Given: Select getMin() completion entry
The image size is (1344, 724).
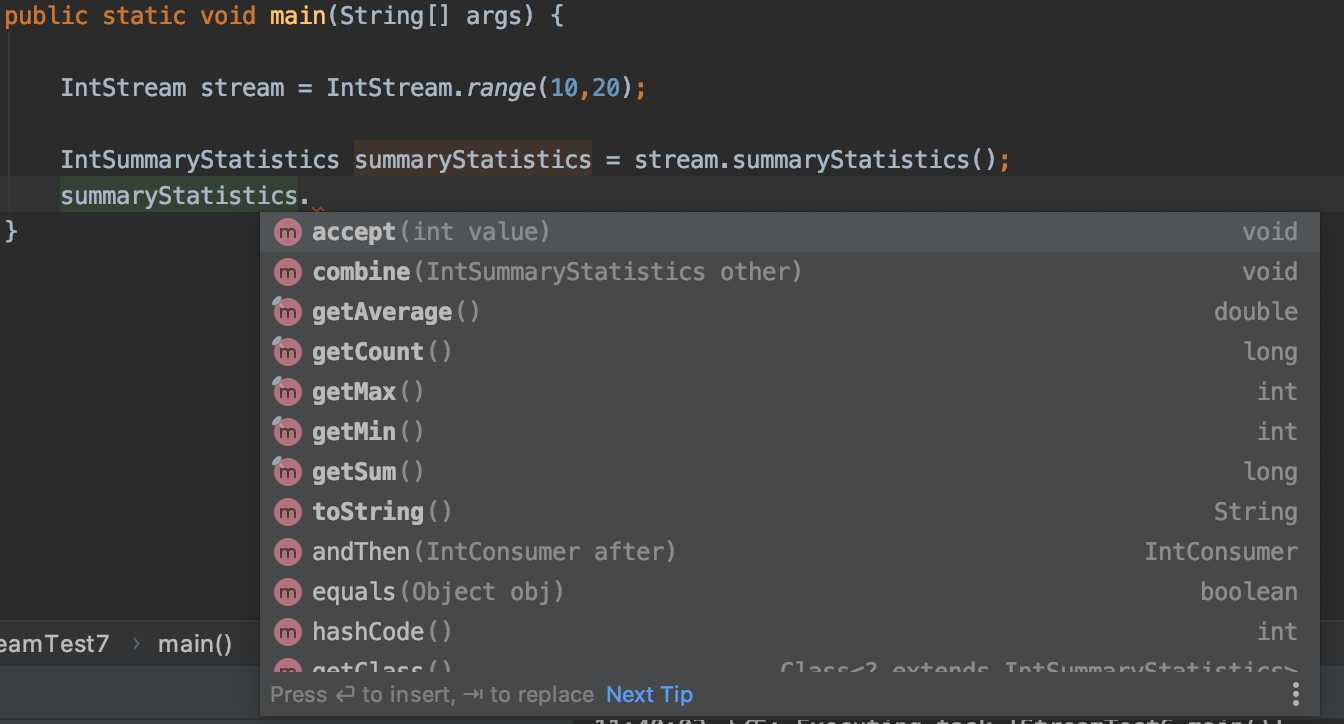Looking at the screenshot, I should (368, 432).
